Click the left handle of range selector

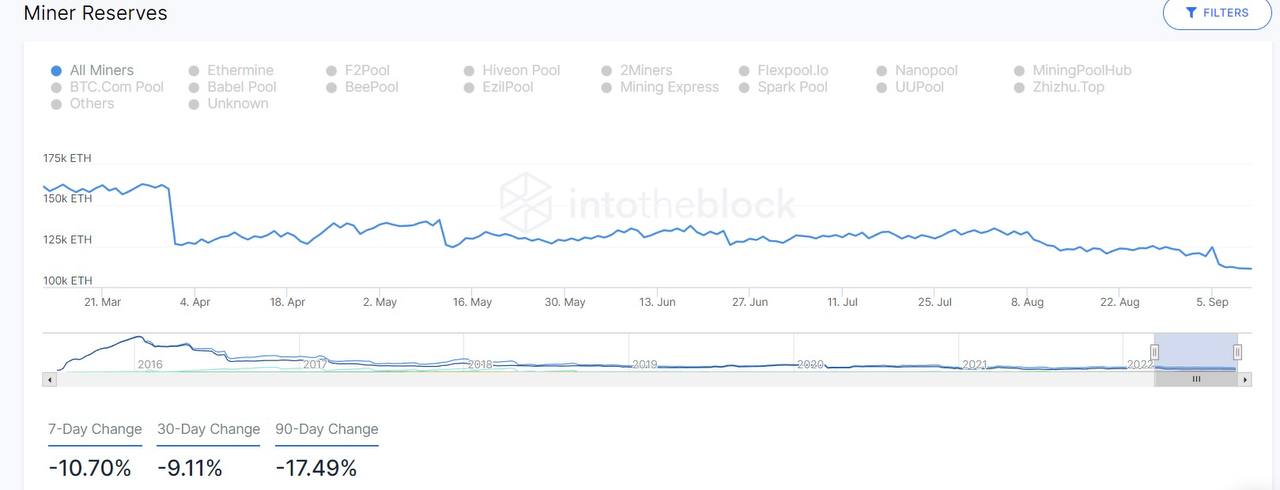(1154, 352)
